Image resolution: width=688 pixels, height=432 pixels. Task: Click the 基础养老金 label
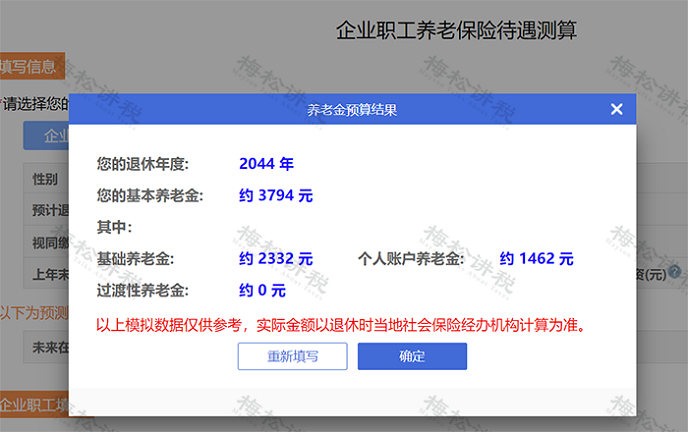point(136,259)
